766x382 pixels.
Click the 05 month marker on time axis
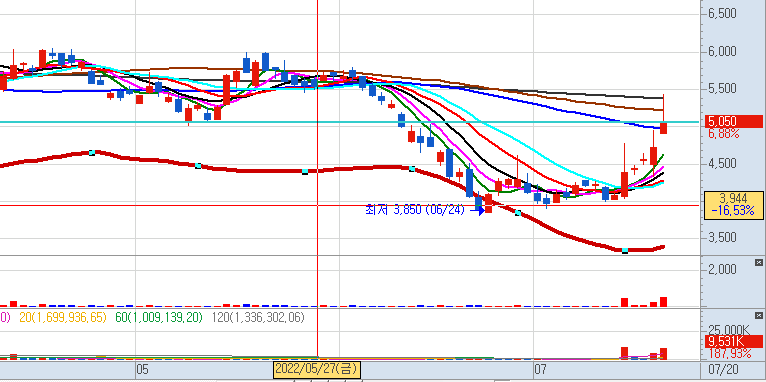pyautogui.click(x=142, y=368)
